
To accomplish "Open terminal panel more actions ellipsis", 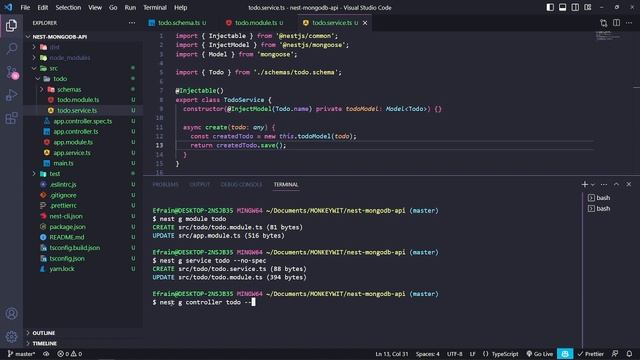I will point(604,184).
